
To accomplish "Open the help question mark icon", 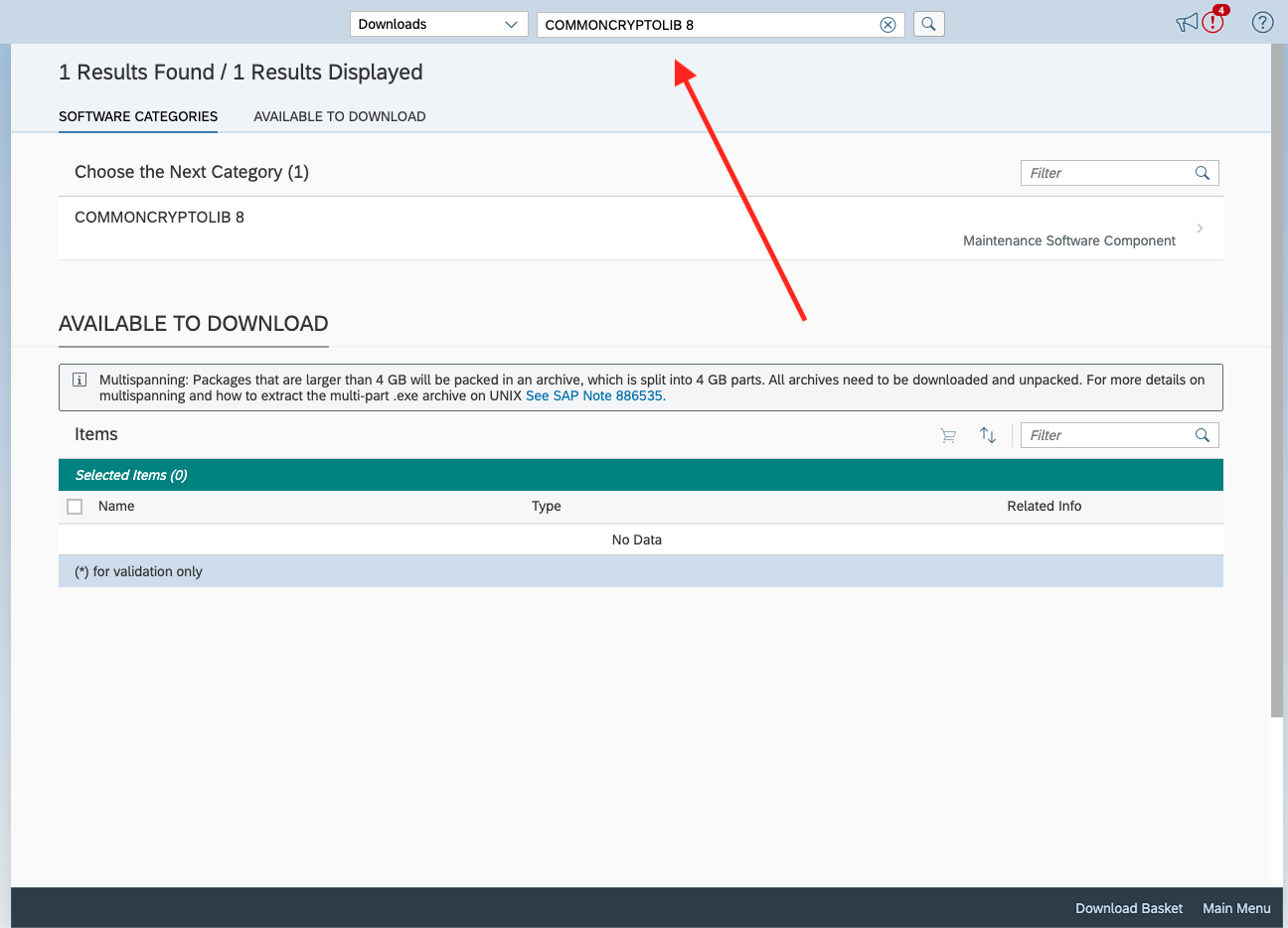I will tap(1262, 23).
